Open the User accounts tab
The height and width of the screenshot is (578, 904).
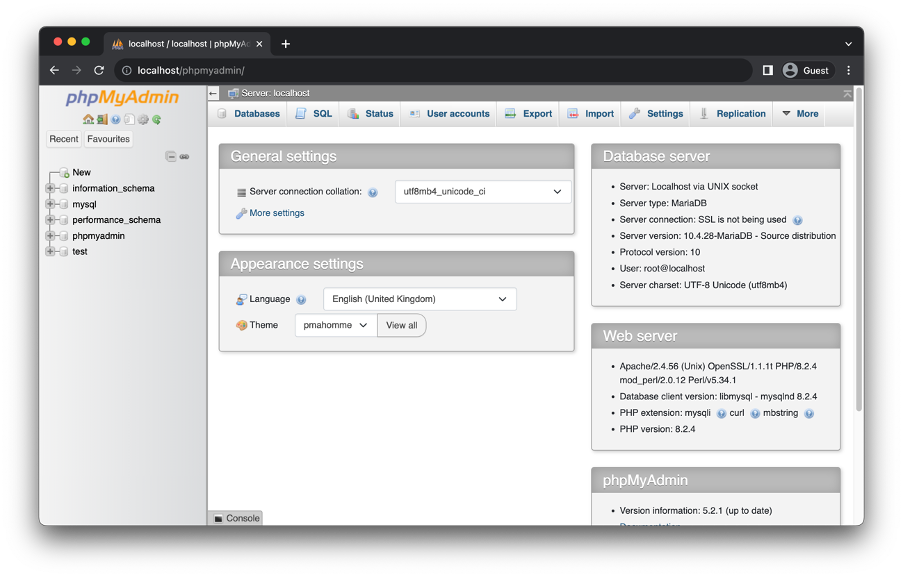[x=450, y=114]
